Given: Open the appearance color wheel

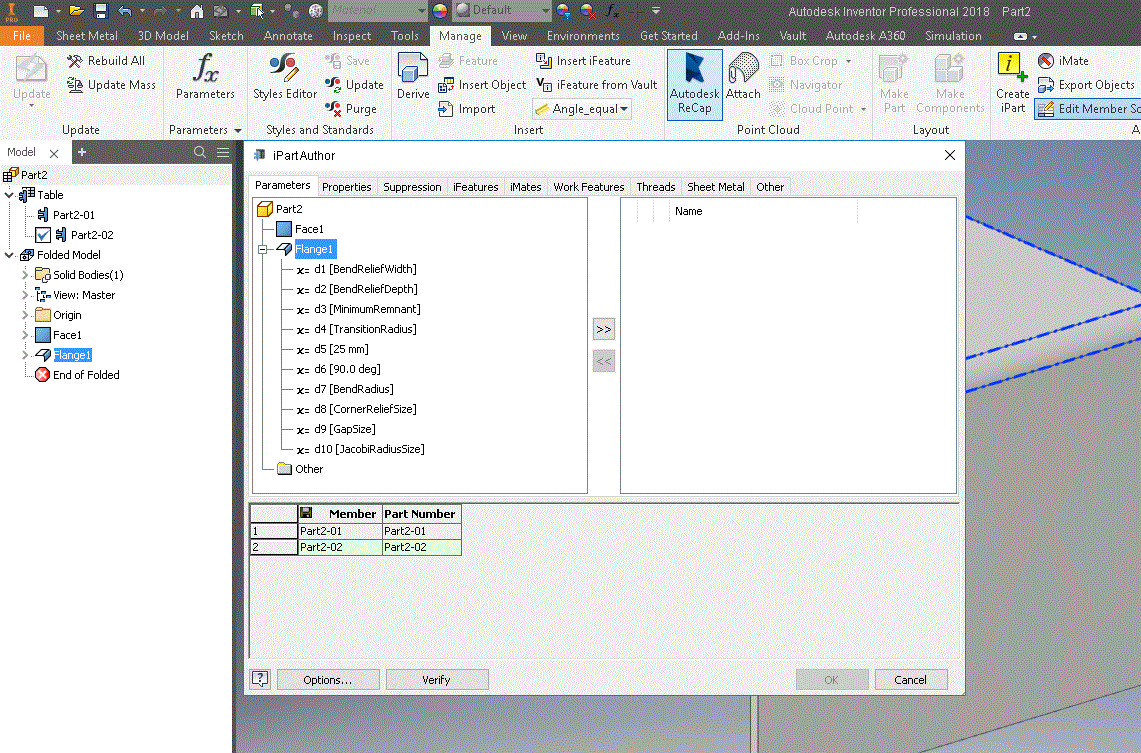Looking at the screenshot, I should (440, 11).
